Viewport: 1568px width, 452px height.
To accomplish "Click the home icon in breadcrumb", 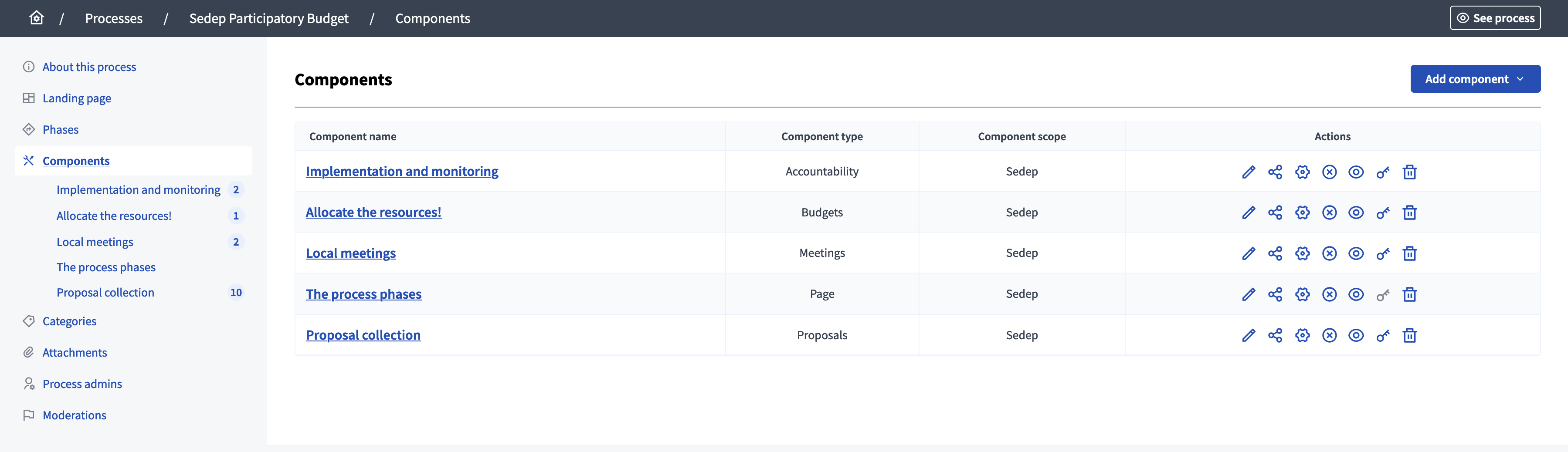I will pyautogui.click(x=37, y=18).
